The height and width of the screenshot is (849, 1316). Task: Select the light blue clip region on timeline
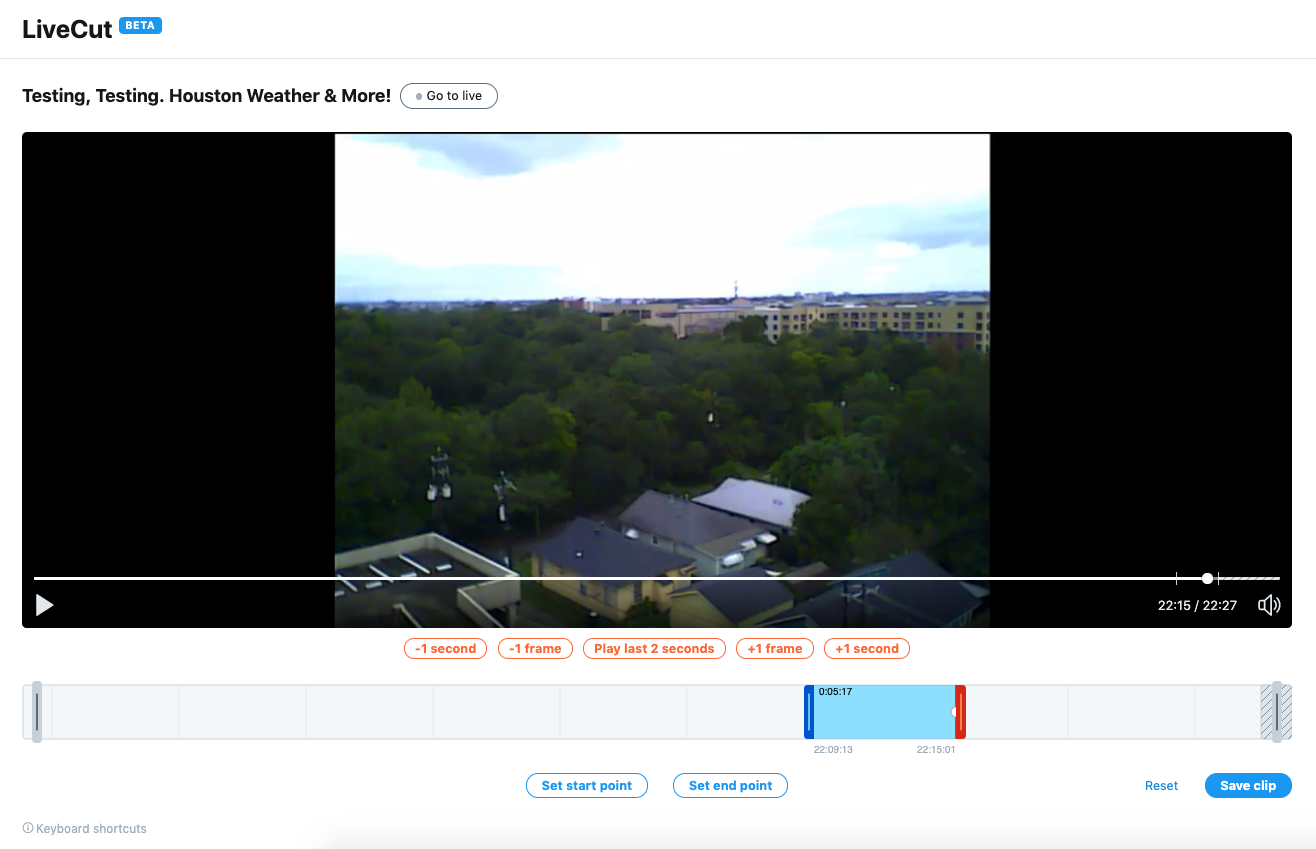pyautogui.click(x=883, y=715)
